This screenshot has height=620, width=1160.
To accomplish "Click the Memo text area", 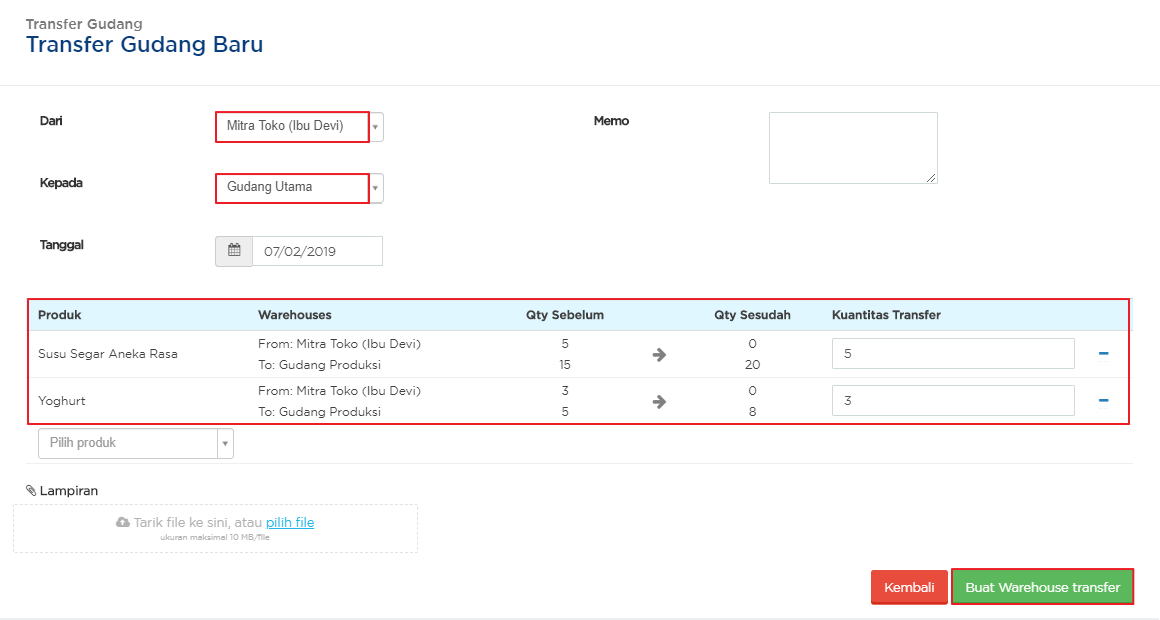I will [x=853, y=148].
